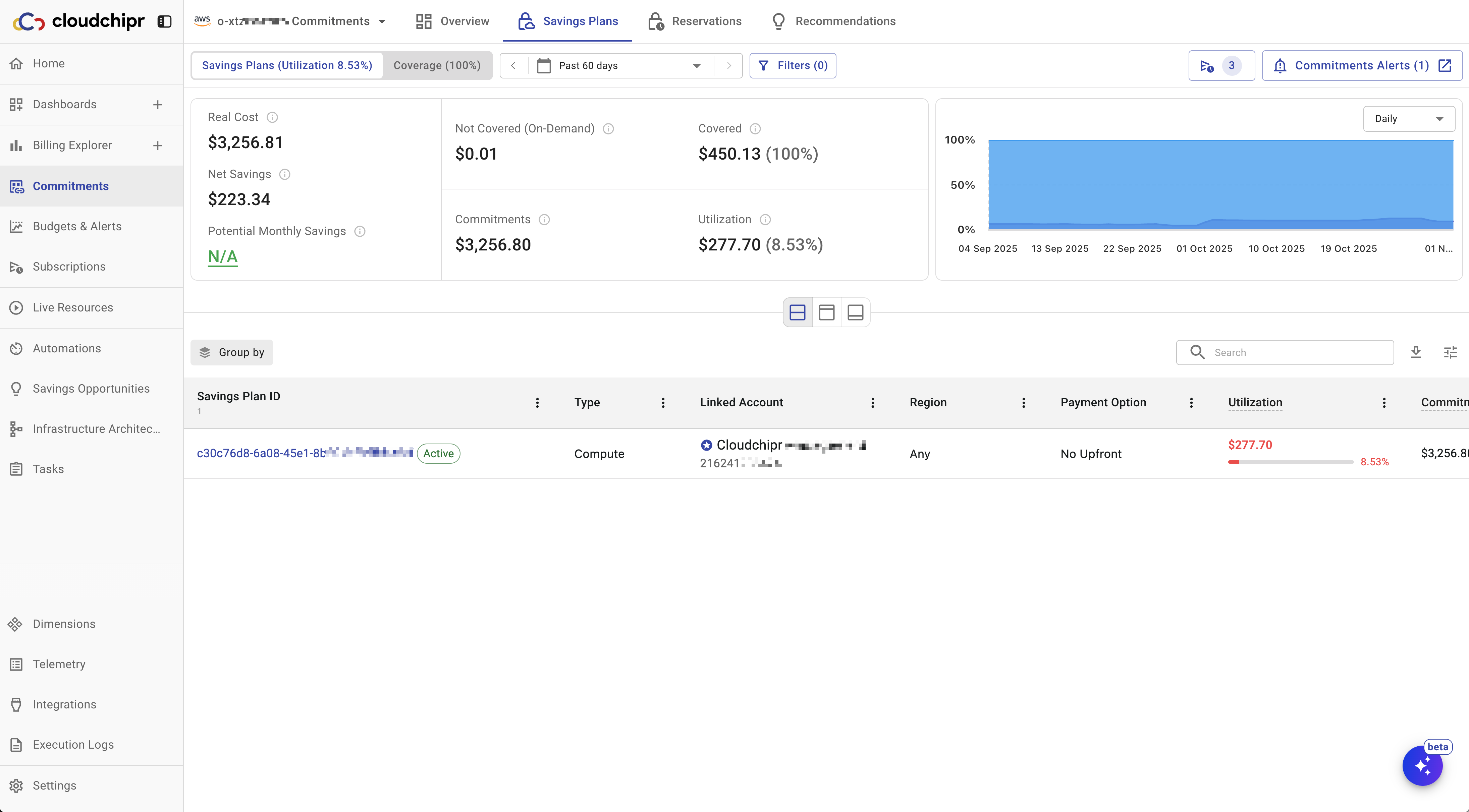This screenshot has width=1469, height=812.
Task: Switch to the top-only panel layout
Action: point(826,312)
